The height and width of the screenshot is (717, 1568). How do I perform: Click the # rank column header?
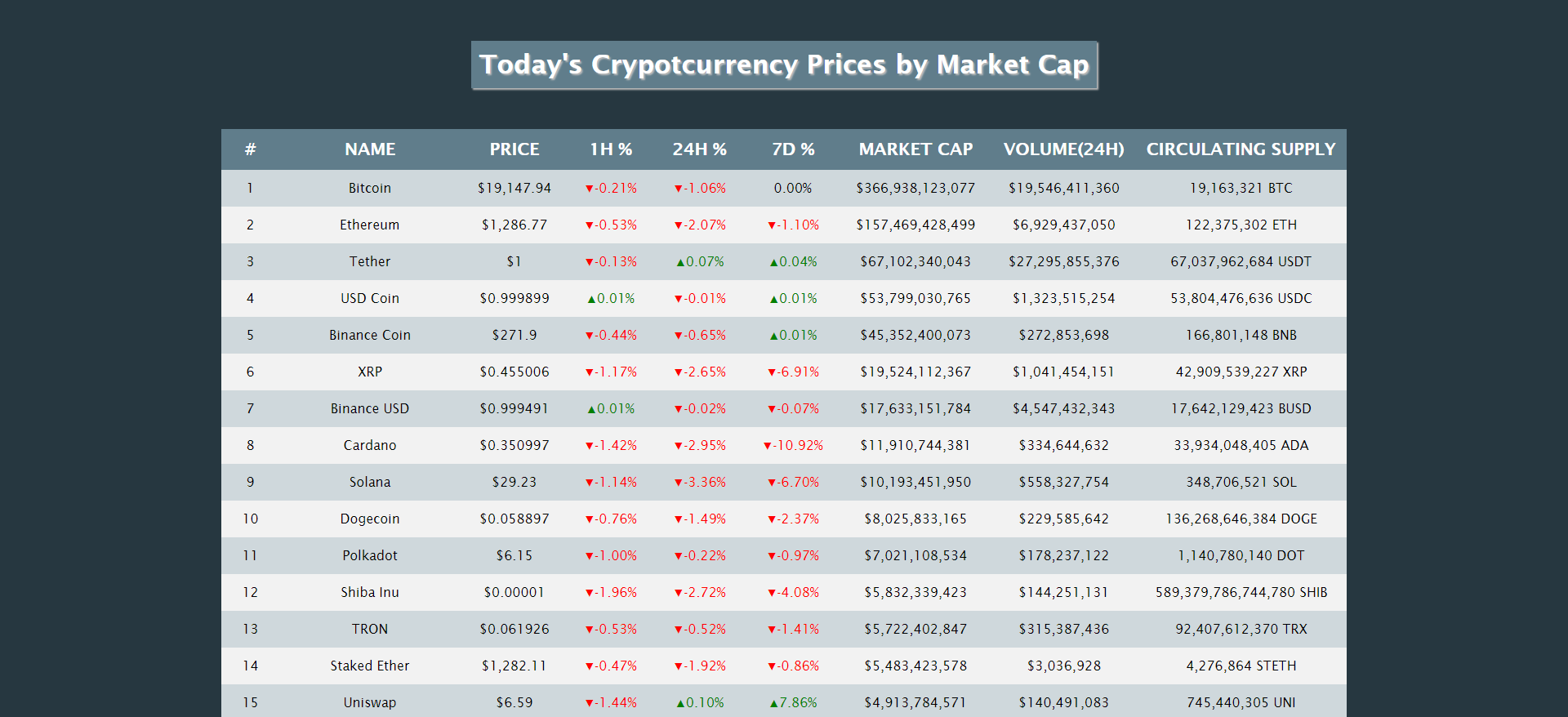click(x=250, y=149)
